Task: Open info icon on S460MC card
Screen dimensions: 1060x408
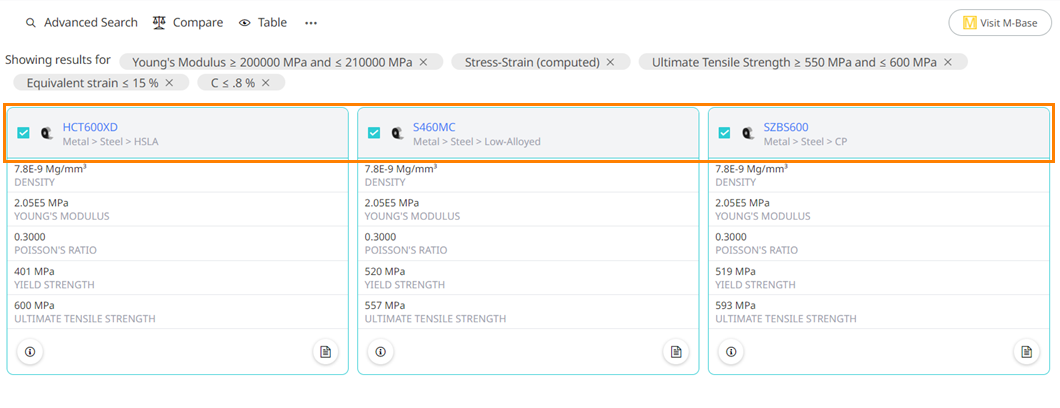Action: pos(380,352)
